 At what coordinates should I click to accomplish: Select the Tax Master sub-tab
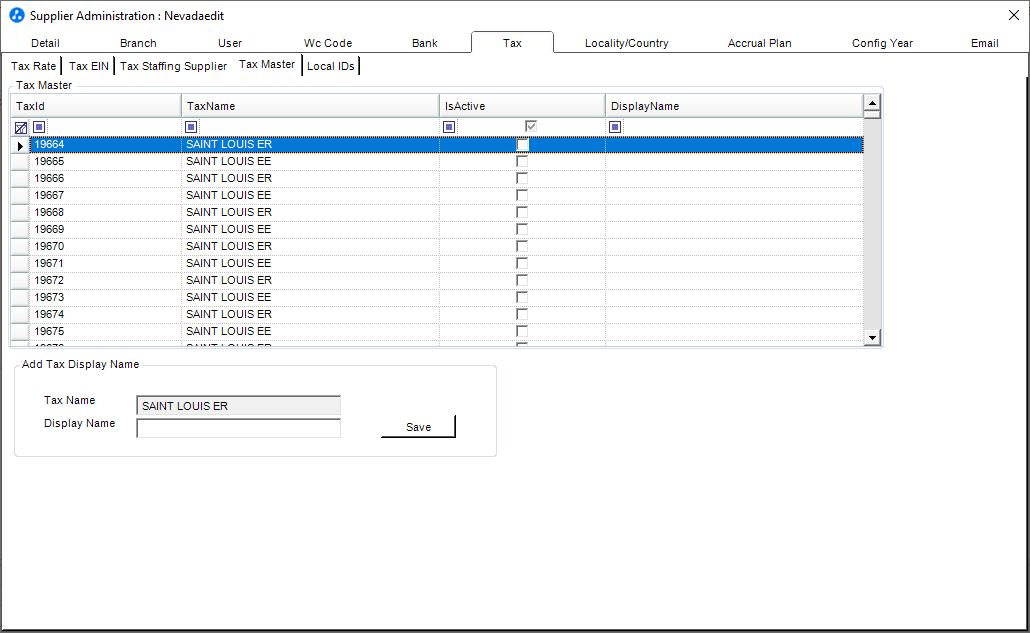267,64
